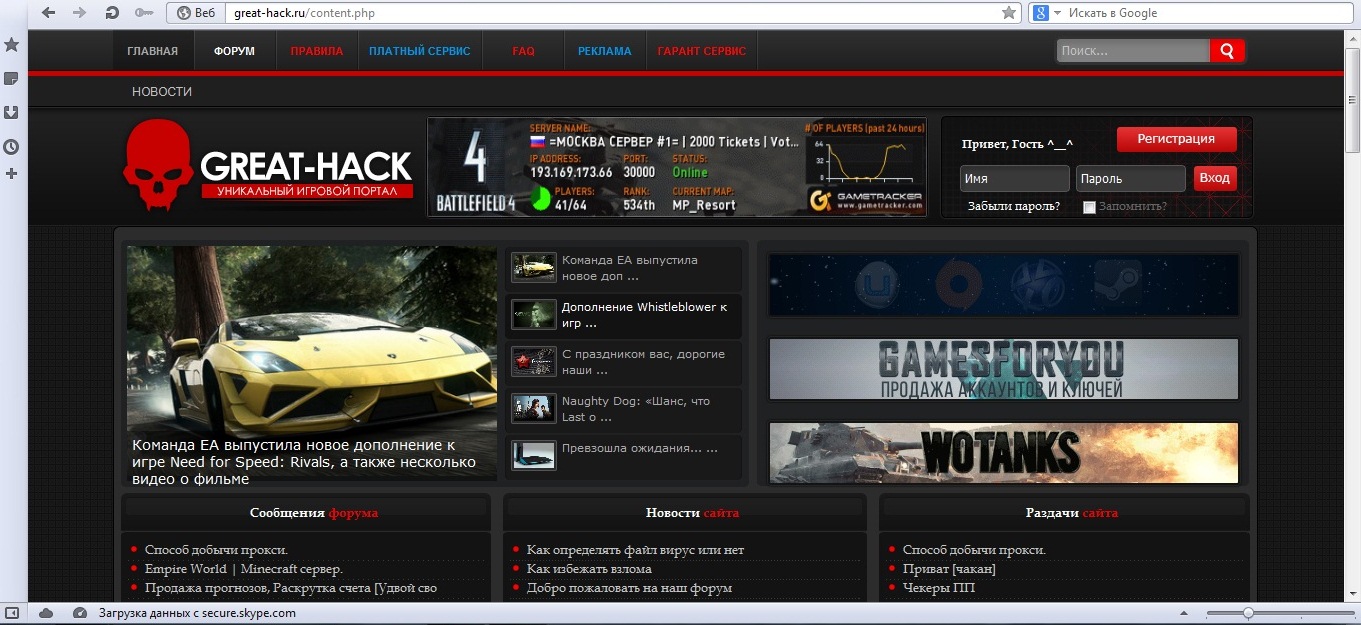Tick the Запомнить remember-me checkbox

1089,207
